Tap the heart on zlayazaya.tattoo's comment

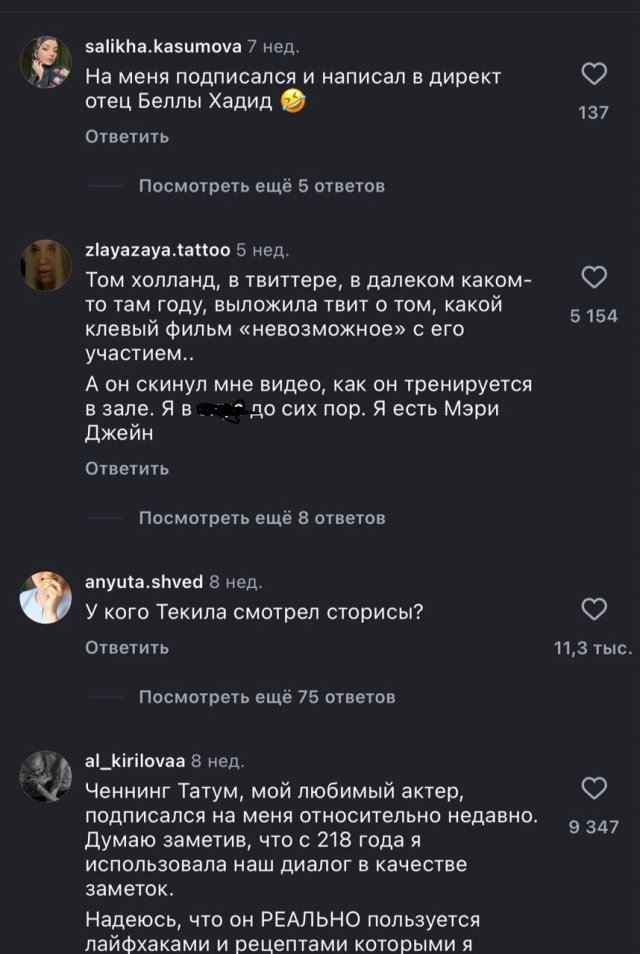pos(595,279)
